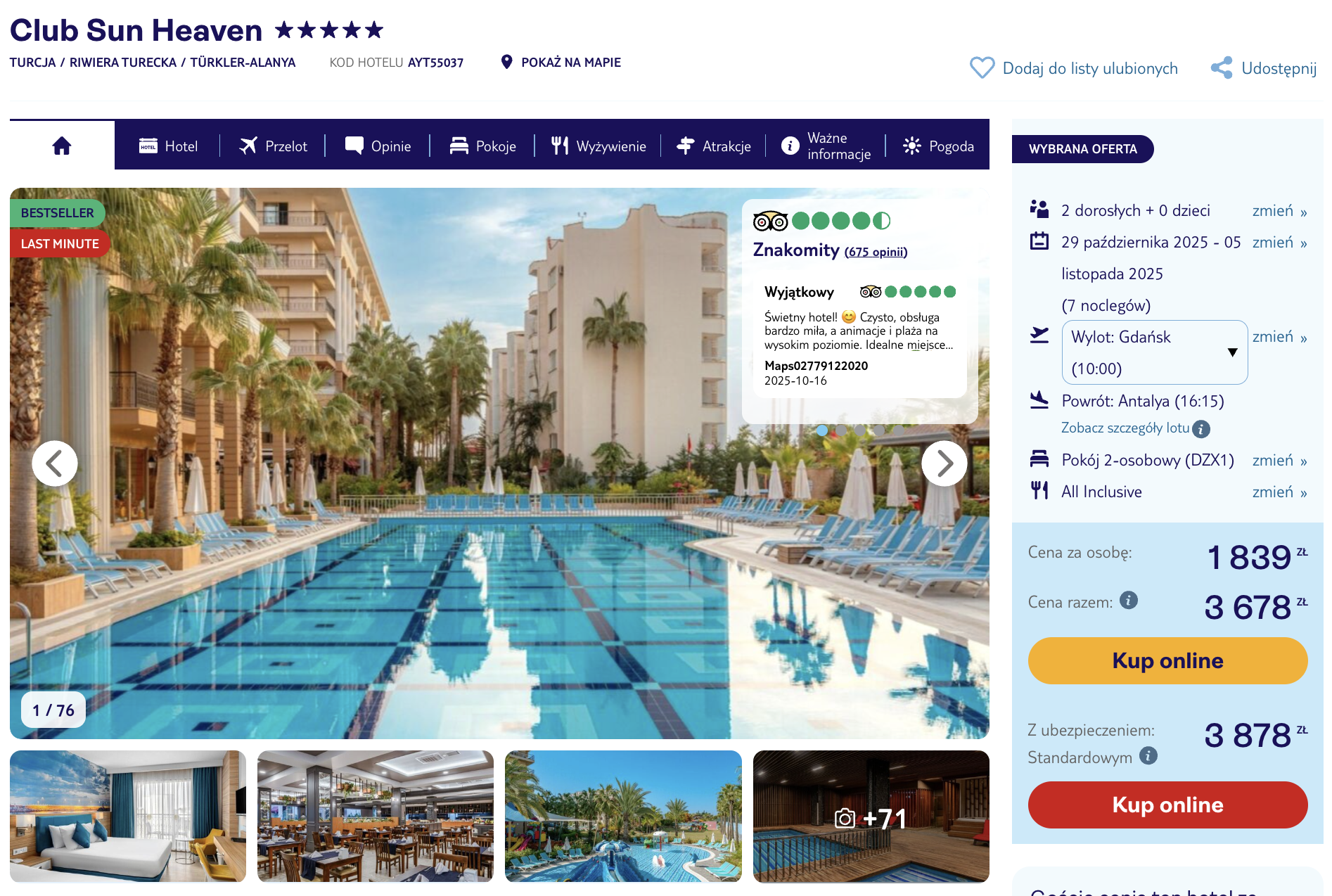Click the map pin icon beside Pokaż na mapie
Viewport: 1332px width, 896px height.
506,62
